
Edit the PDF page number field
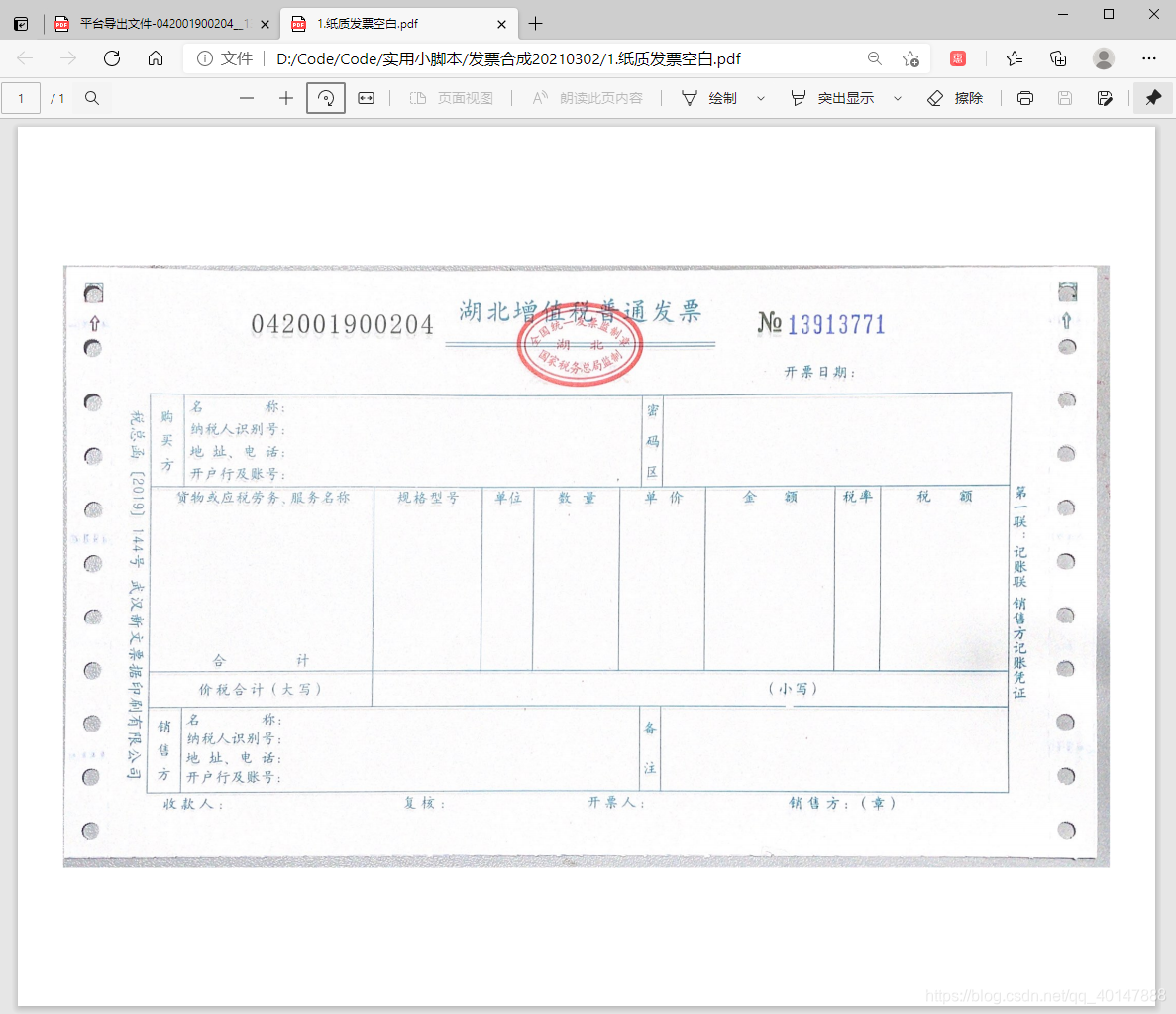21,98
